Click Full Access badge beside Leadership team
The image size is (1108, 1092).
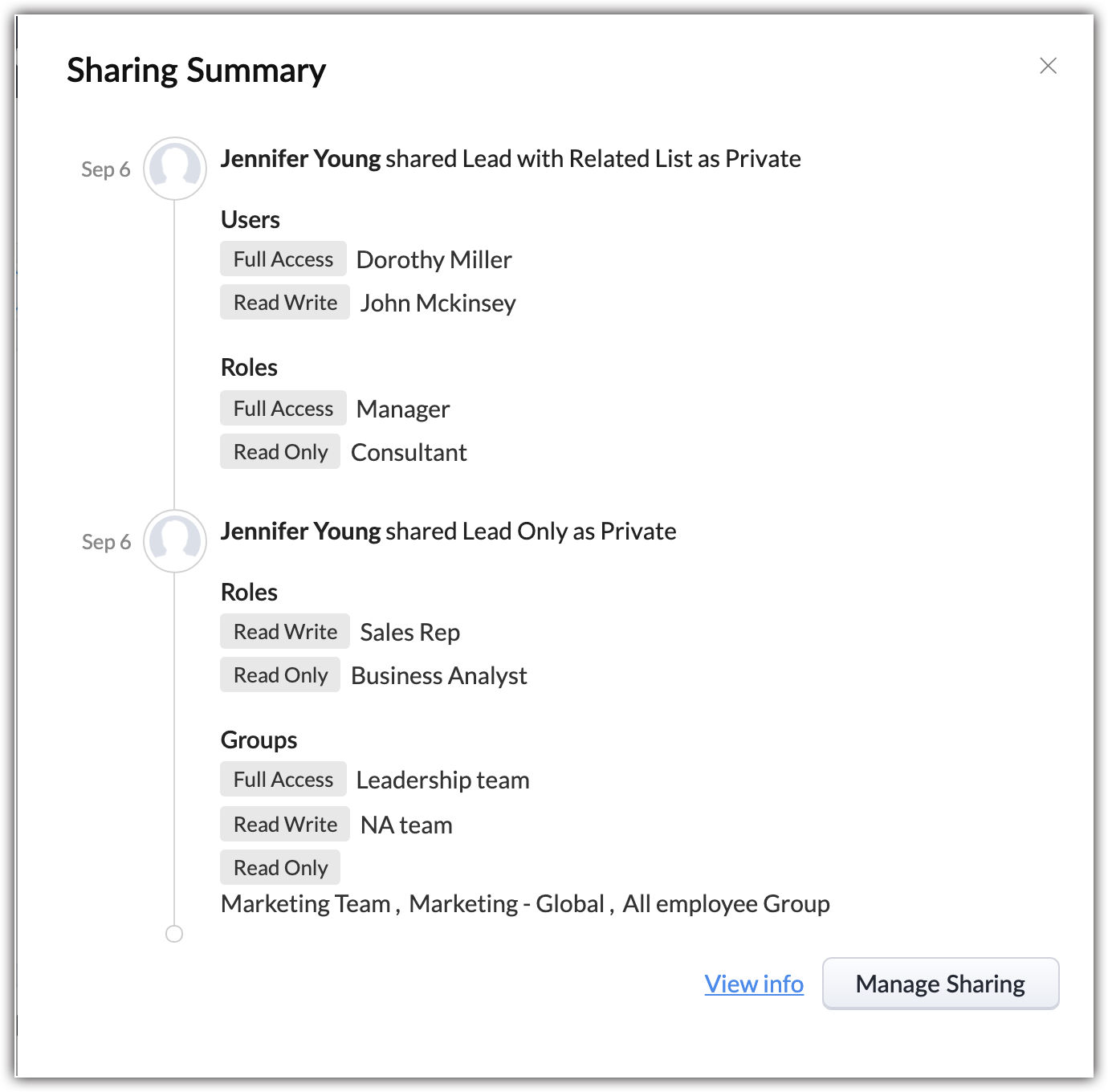click(283, 780)
